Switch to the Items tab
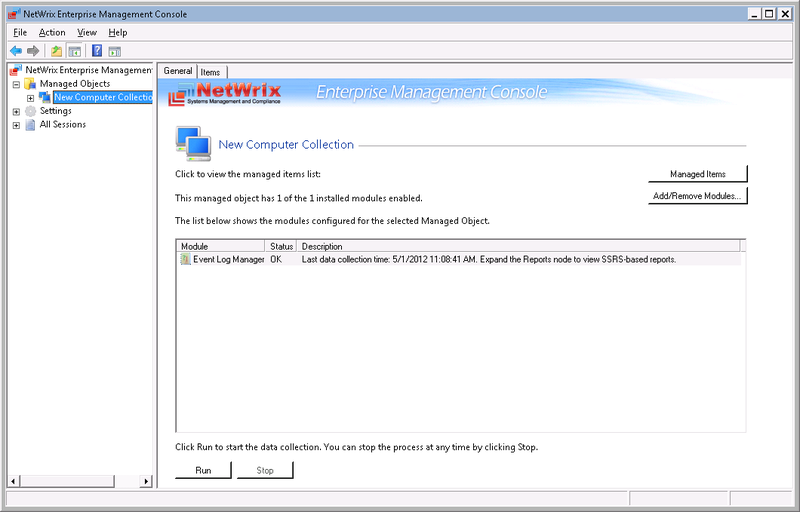This screenshot has height=512, width=800. coord(211,72)
